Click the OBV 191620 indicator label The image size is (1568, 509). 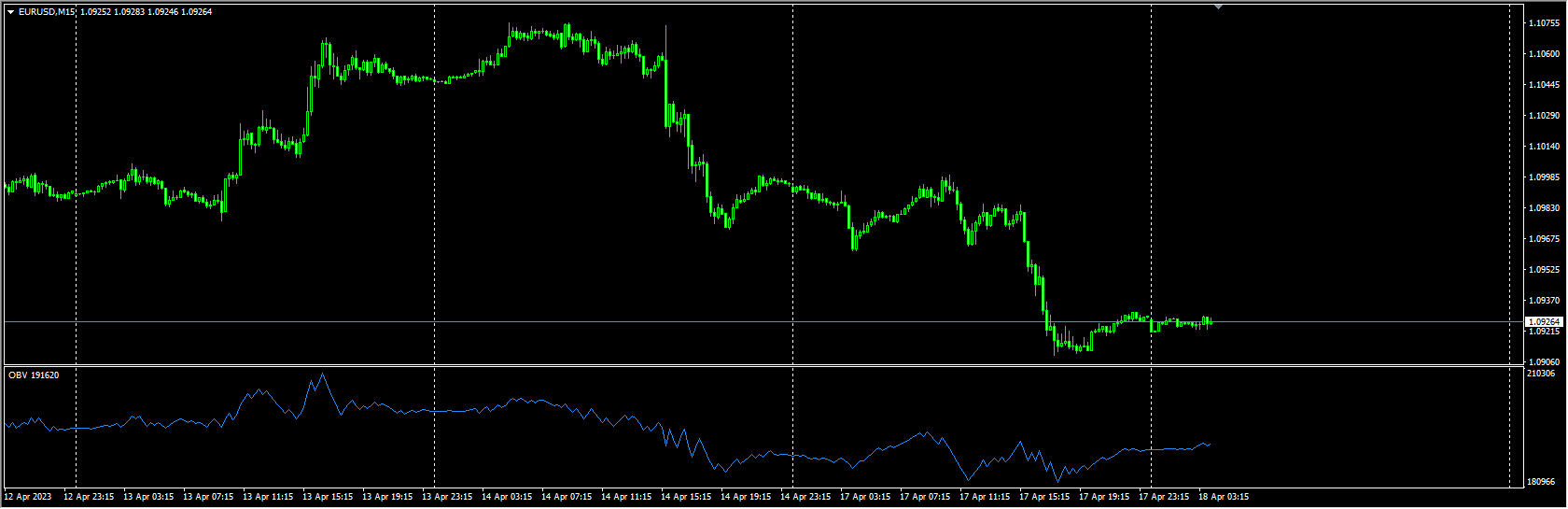coord(34,375)
